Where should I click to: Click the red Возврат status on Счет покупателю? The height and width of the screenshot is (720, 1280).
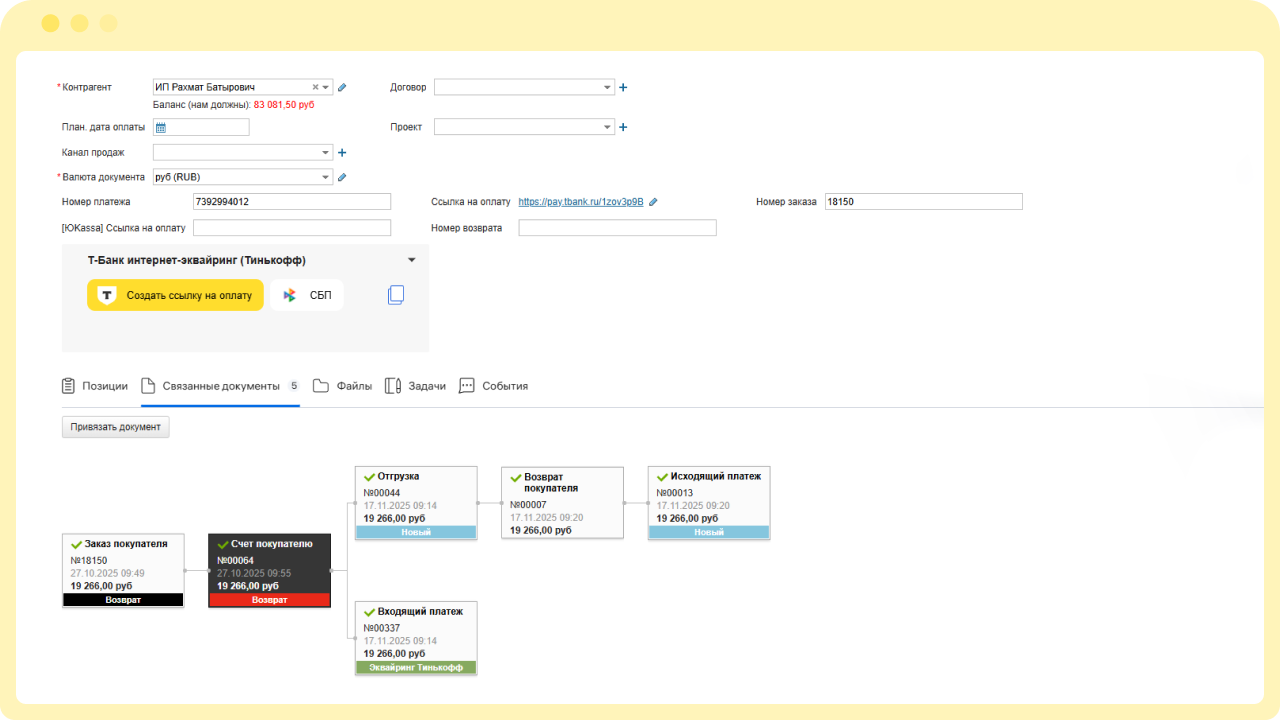pos(269,600)
